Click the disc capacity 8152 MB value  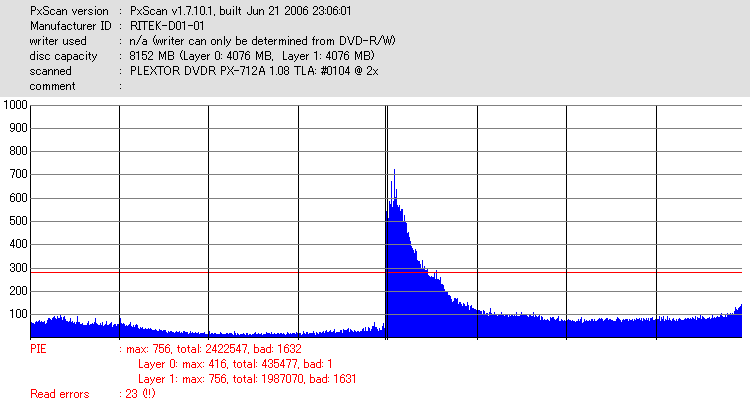point(252,56)
